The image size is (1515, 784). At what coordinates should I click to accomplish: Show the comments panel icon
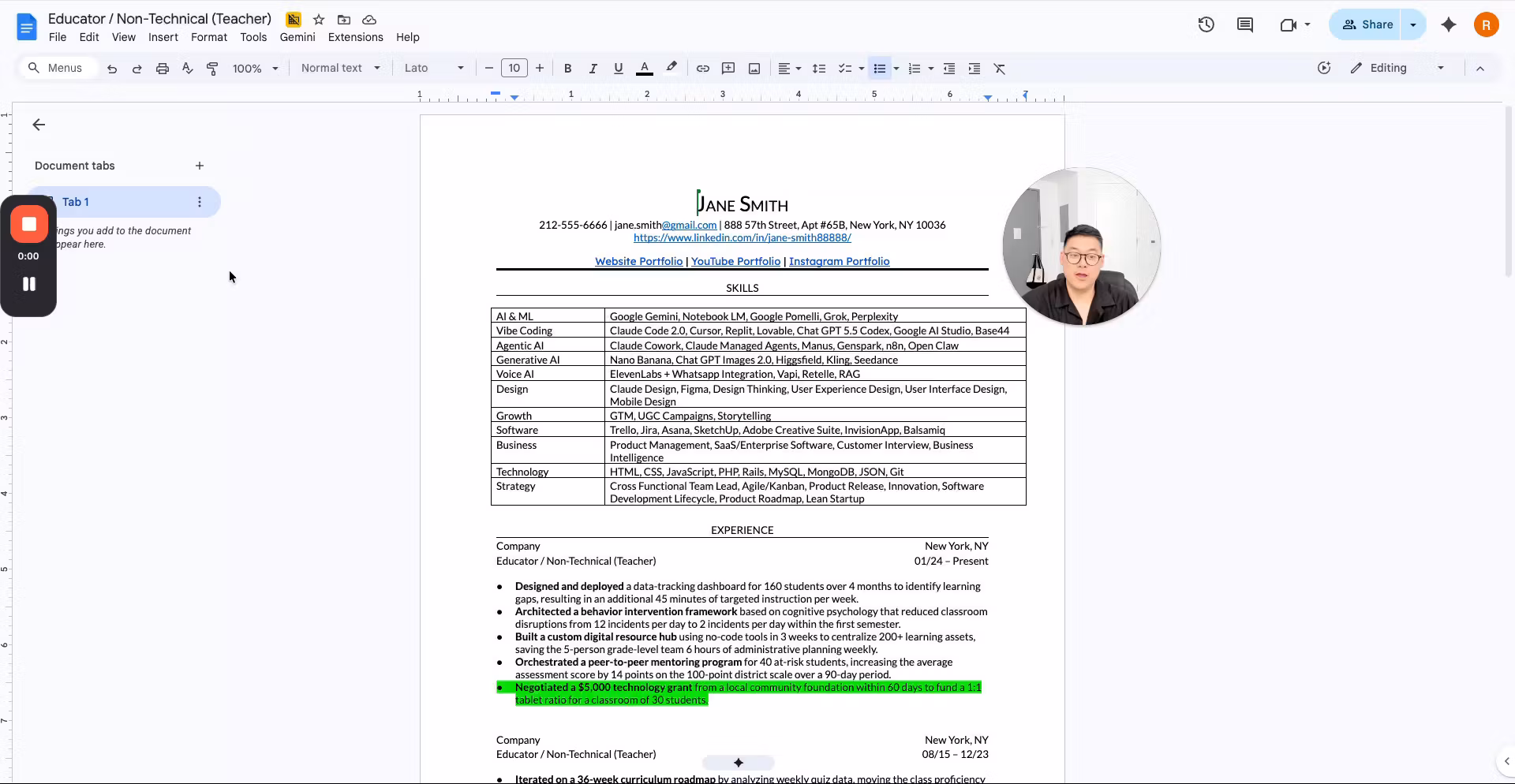point(1245,24)
